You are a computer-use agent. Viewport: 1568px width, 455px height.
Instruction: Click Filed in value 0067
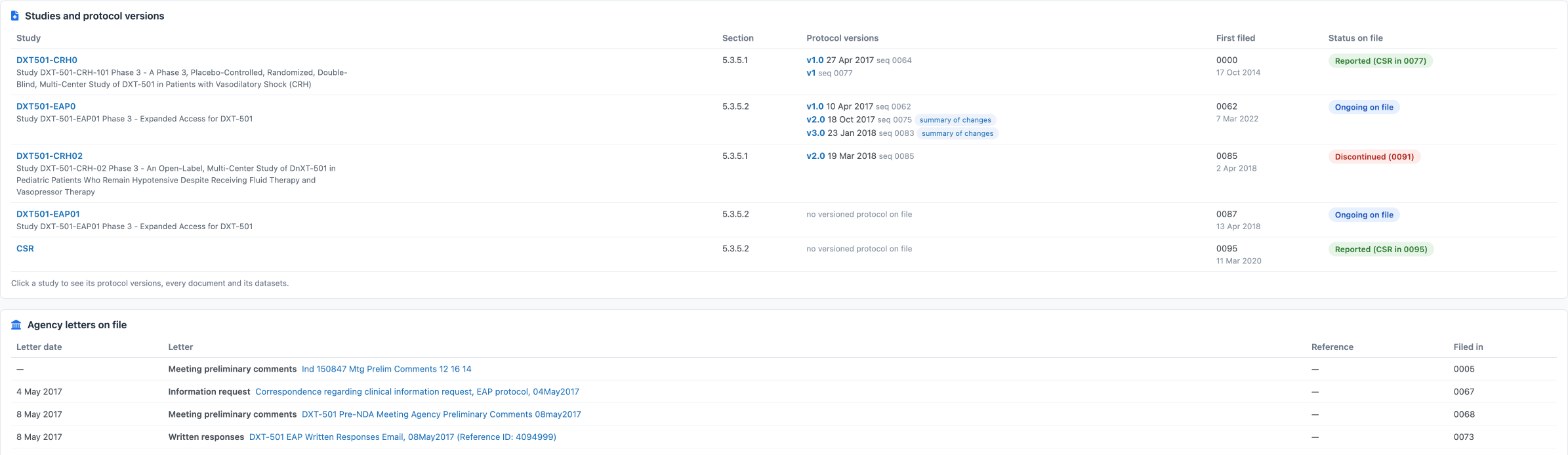pos(1463,392)
